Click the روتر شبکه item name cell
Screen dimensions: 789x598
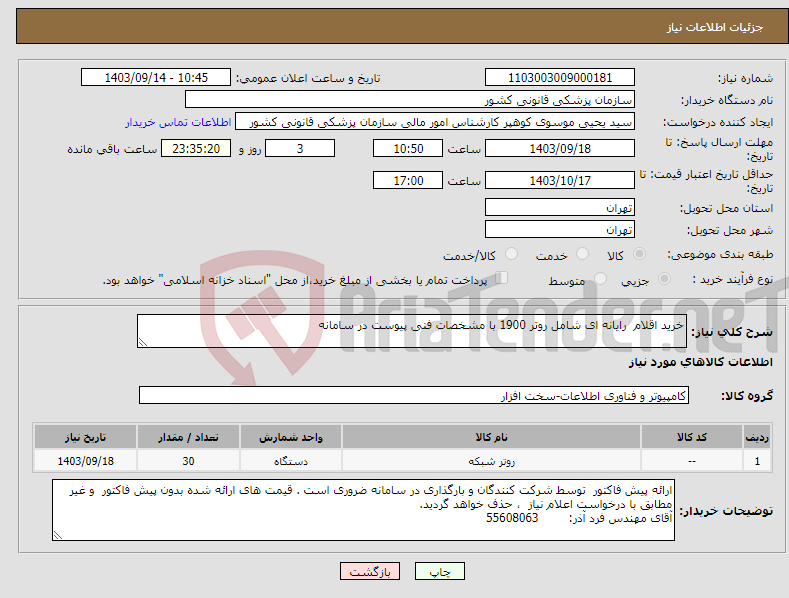(x=492, y=461)
